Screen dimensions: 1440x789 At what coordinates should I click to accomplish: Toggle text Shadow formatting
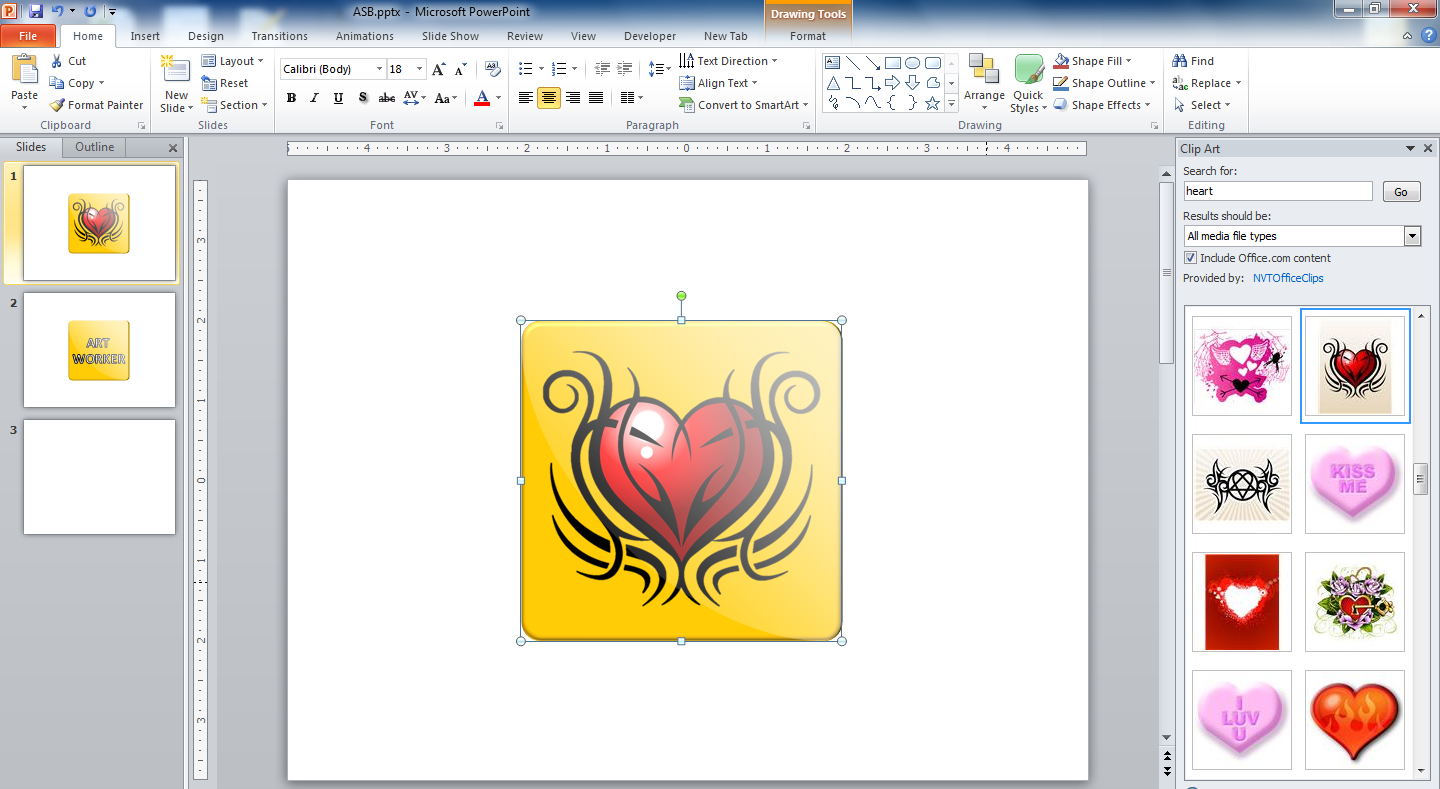(x=362, y=98)
